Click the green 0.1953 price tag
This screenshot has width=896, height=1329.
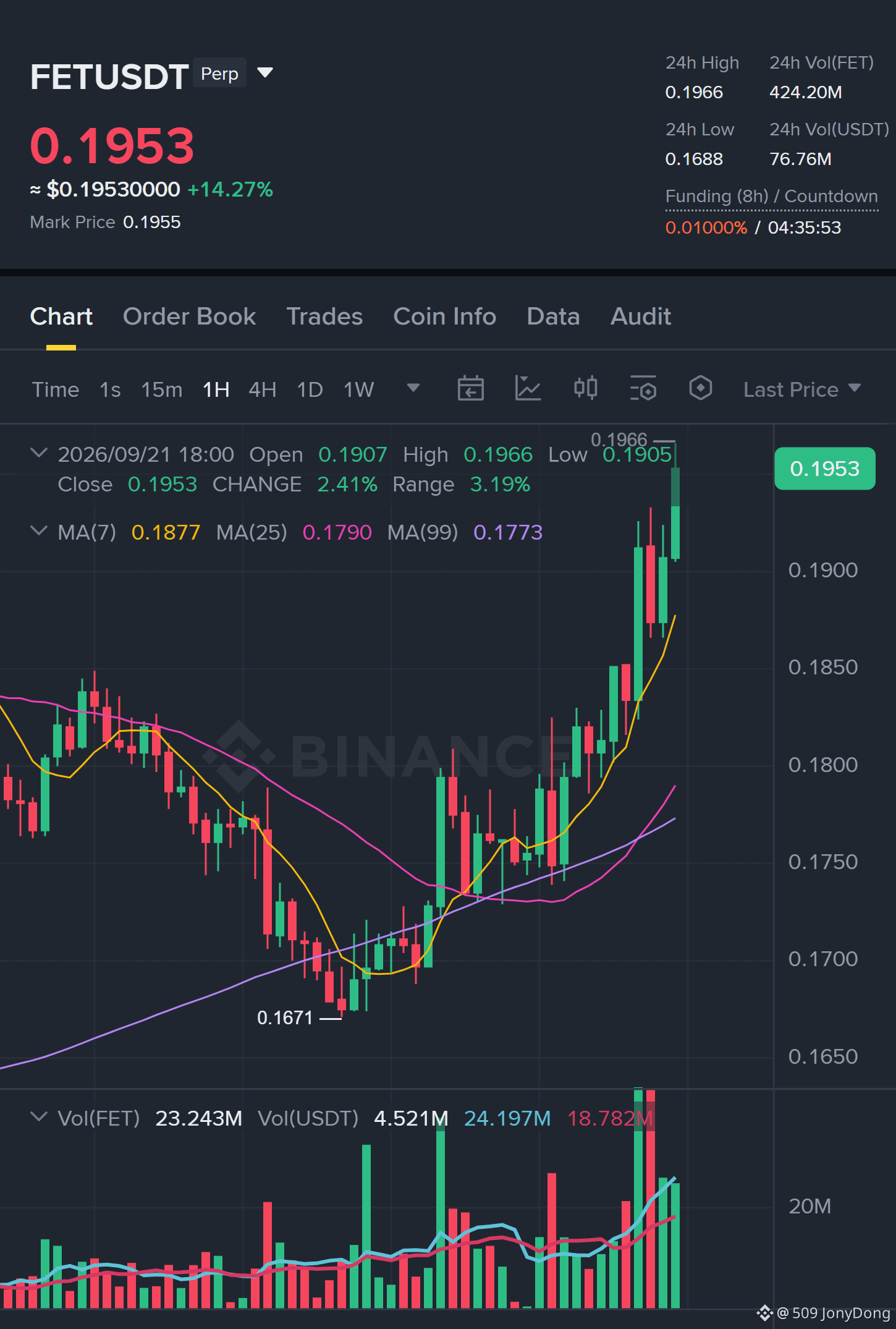click(824, 469)
